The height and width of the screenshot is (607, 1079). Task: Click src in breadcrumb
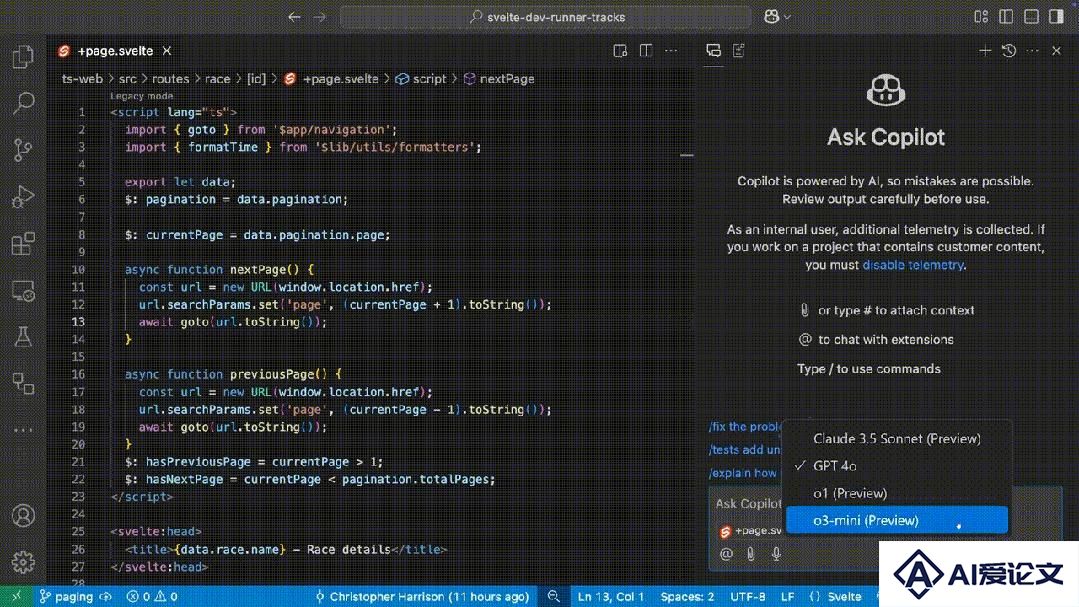[127, 79]
